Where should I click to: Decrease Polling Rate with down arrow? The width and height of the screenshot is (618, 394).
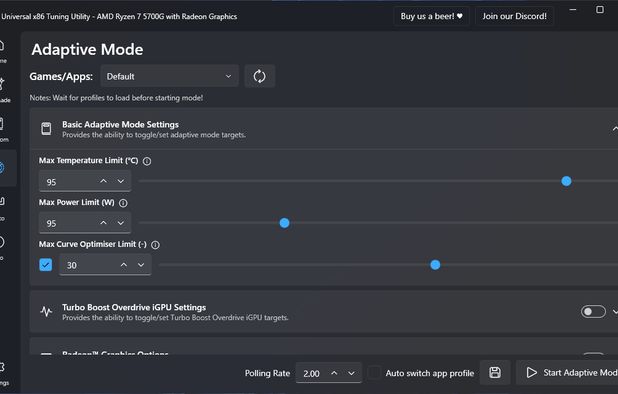point(352,373)
